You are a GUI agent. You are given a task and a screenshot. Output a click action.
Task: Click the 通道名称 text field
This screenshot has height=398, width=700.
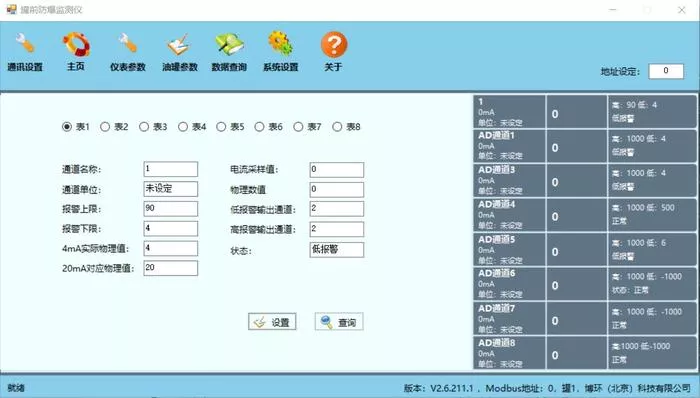pyautogui.click(x=171, y=169)
